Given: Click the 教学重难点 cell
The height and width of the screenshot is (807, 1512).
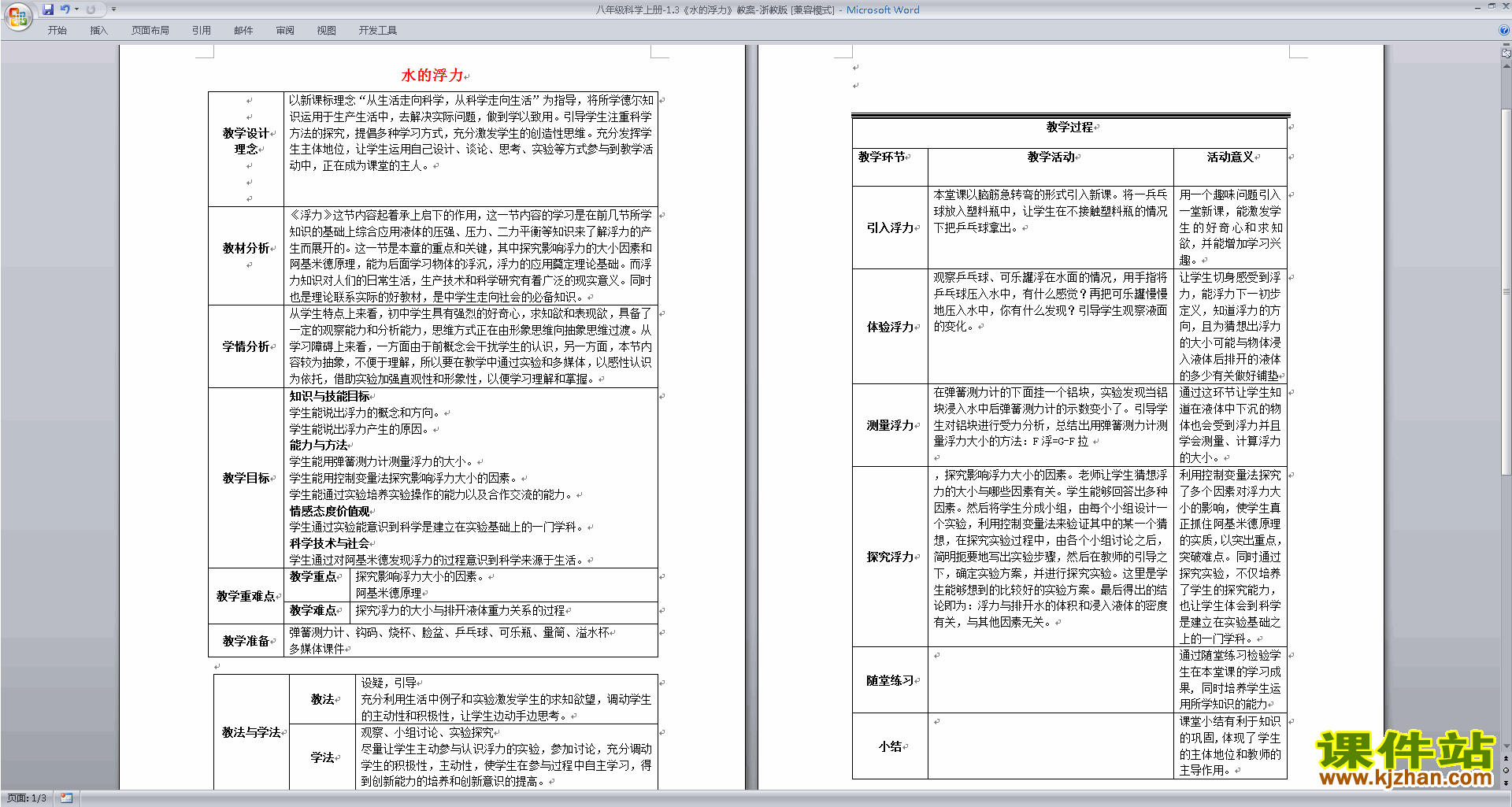Looking at the screenshot, I should point(246,596).
